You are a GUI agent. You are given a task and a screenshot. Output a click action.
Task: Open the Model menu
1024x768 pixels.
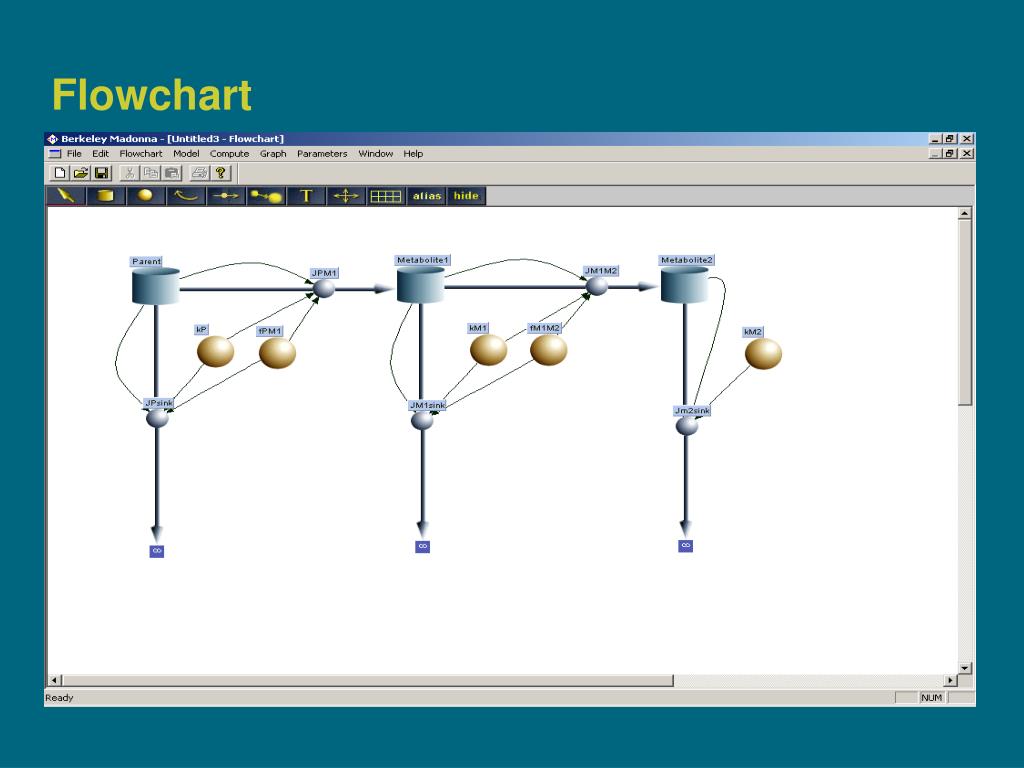tap(186, 153)
